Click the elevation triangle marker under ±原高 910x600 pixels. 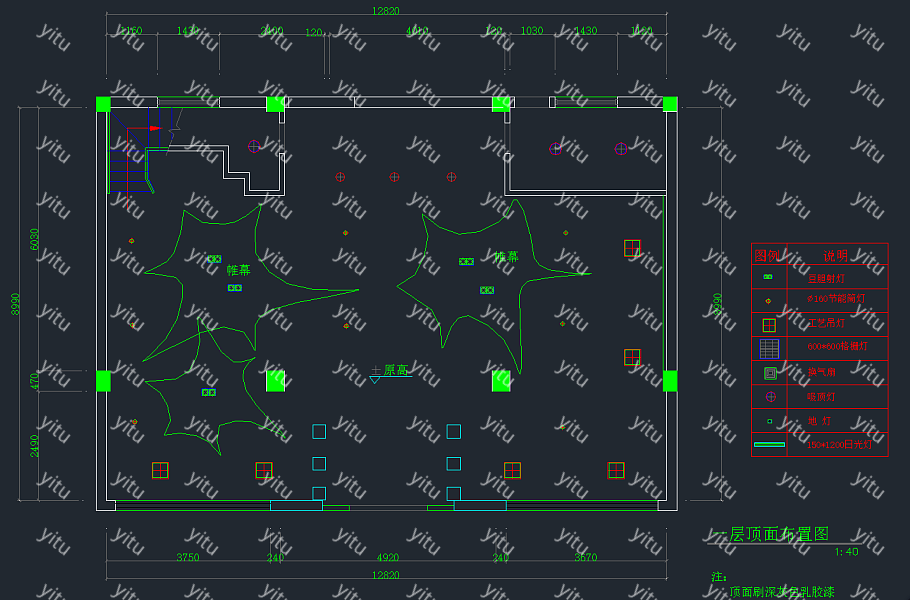pyautogui.click(x=375, y=380)
